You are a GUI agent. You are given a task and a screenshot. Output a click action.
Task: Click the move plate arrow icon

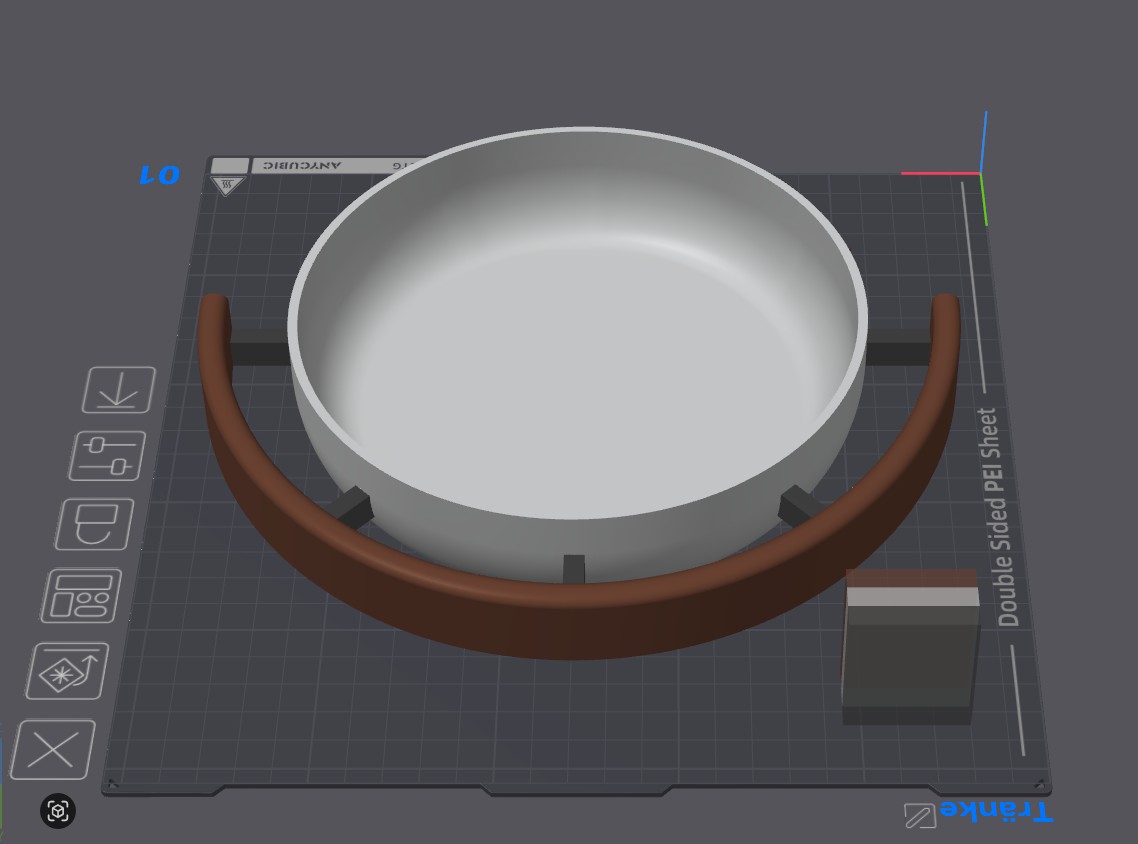pos(119,390)
